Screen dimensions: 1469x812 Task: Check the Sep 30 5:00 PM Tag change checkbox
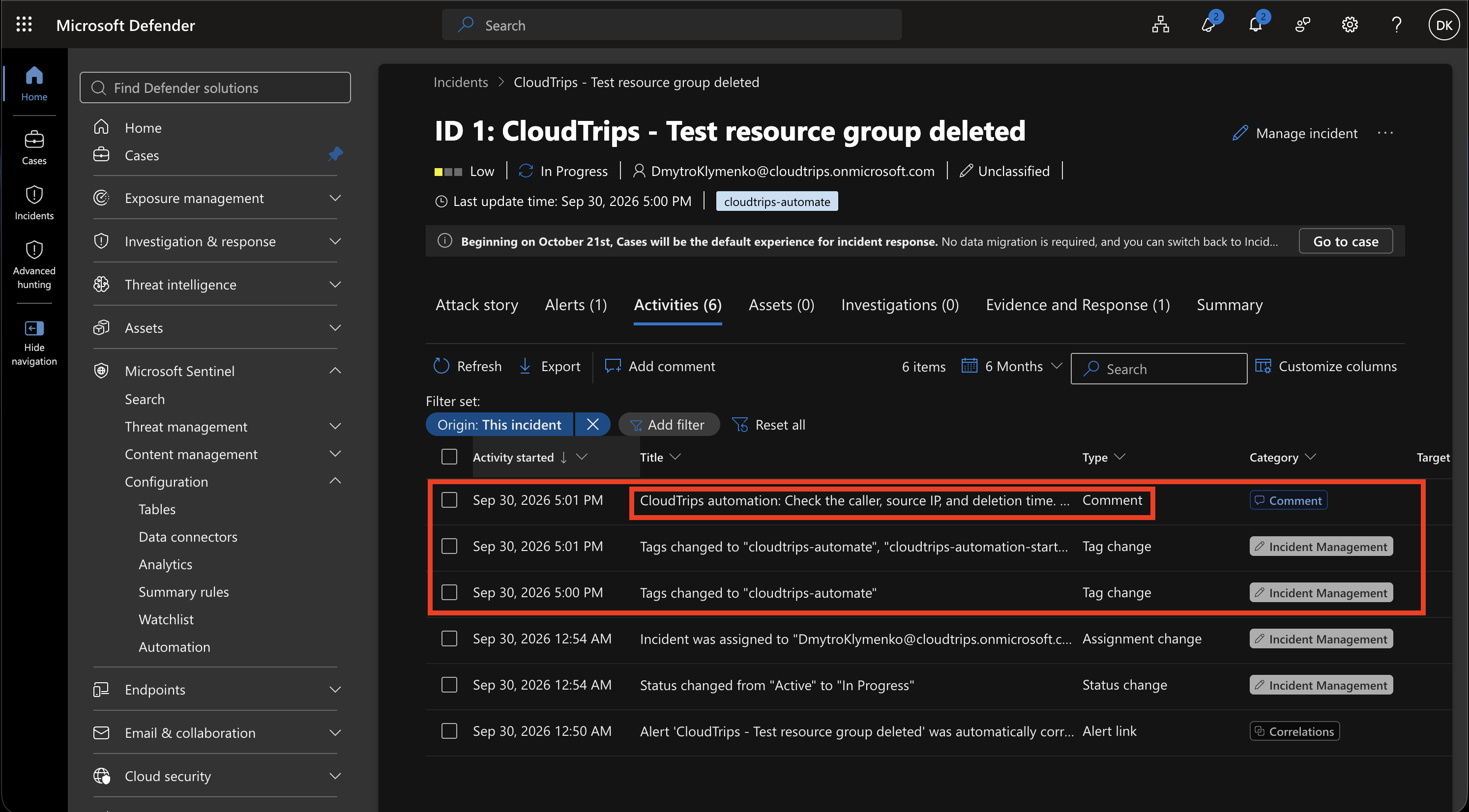(449, 592)
